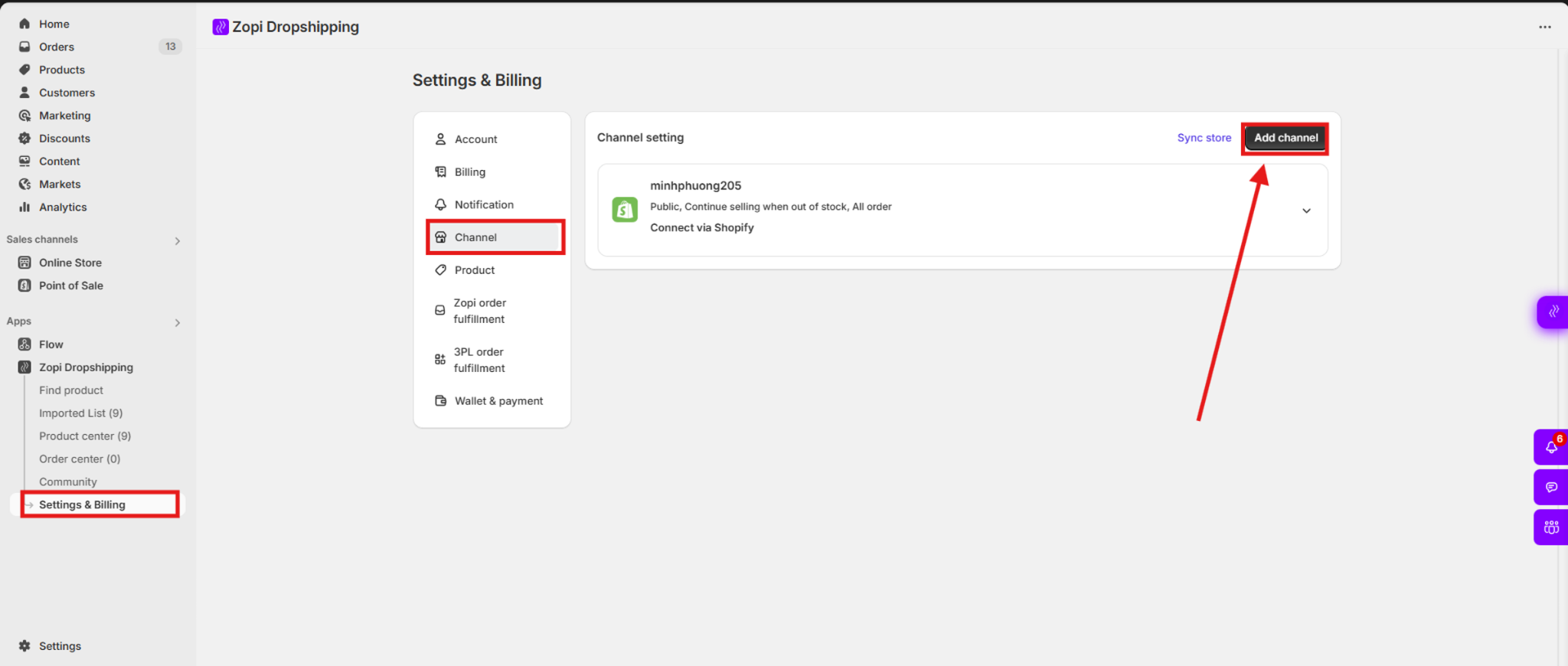Expand the Sales channels section chevron
The image size is (1568, 666).
177,240
